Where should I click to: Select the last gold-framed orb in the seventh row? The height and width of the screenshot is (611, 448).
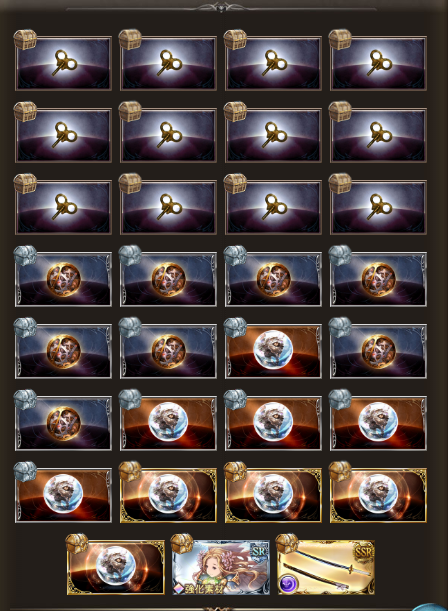coord(378,495)
